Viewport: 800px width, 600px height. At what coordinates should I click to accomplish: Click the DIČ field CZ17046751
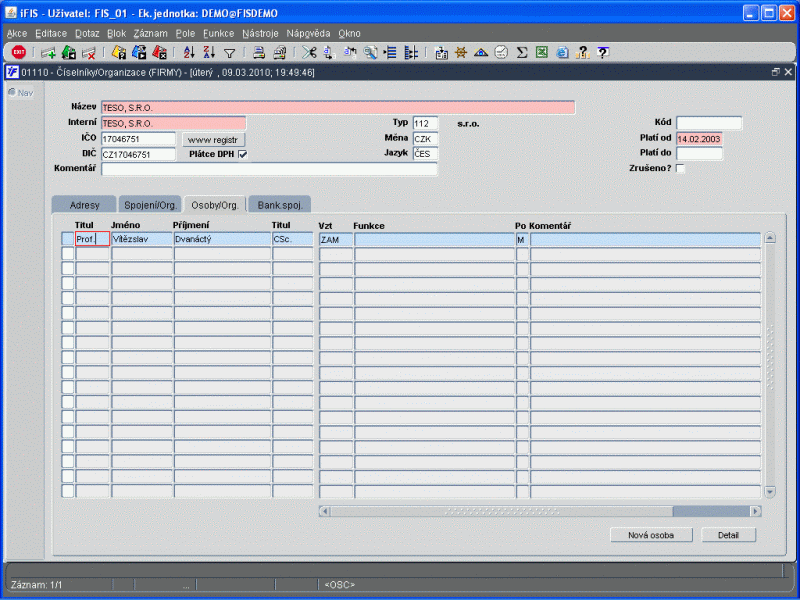[138, 154]
